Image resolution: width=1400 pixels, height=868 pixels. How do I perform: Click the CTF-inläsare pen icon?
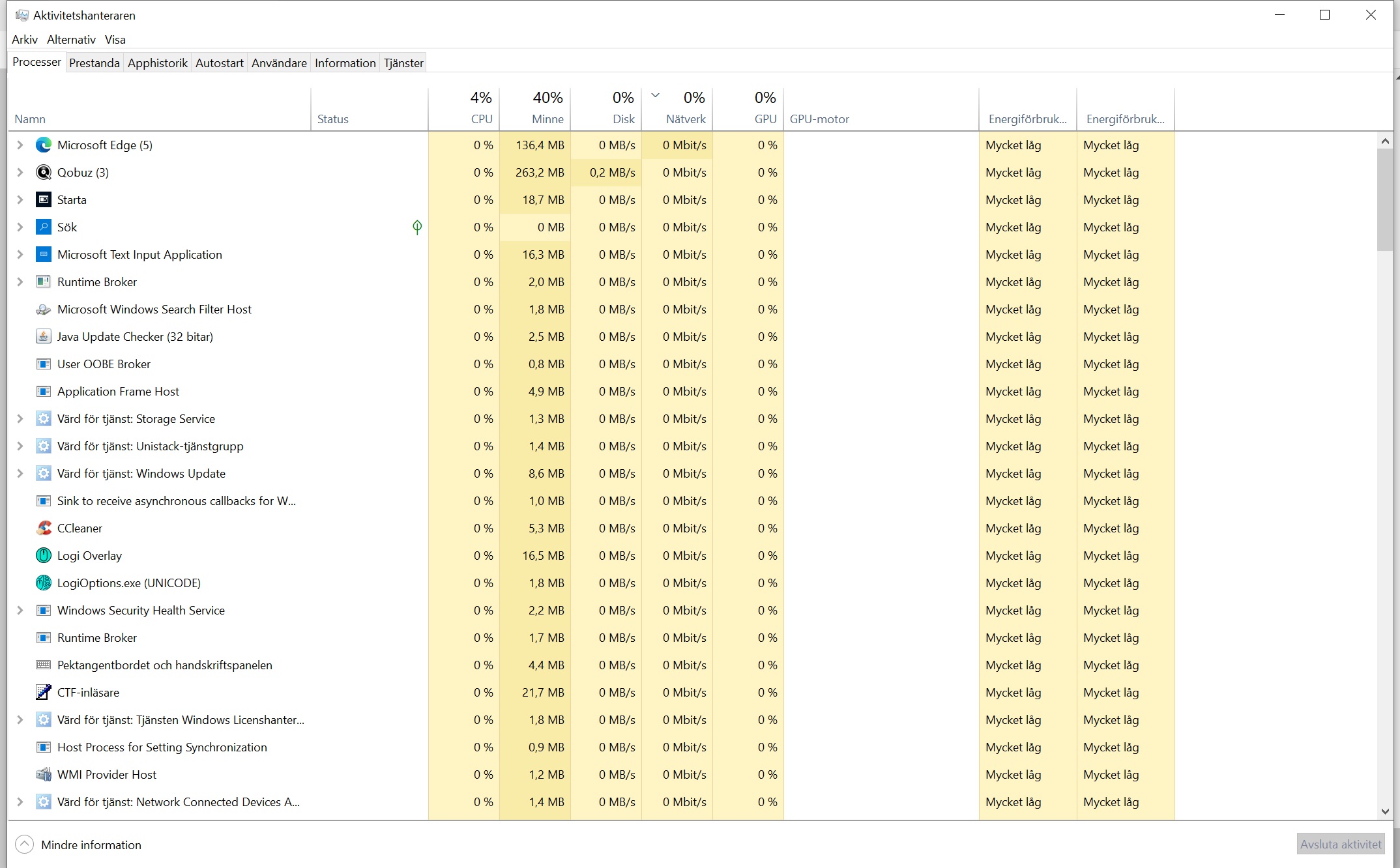click(x=44, y=693)
